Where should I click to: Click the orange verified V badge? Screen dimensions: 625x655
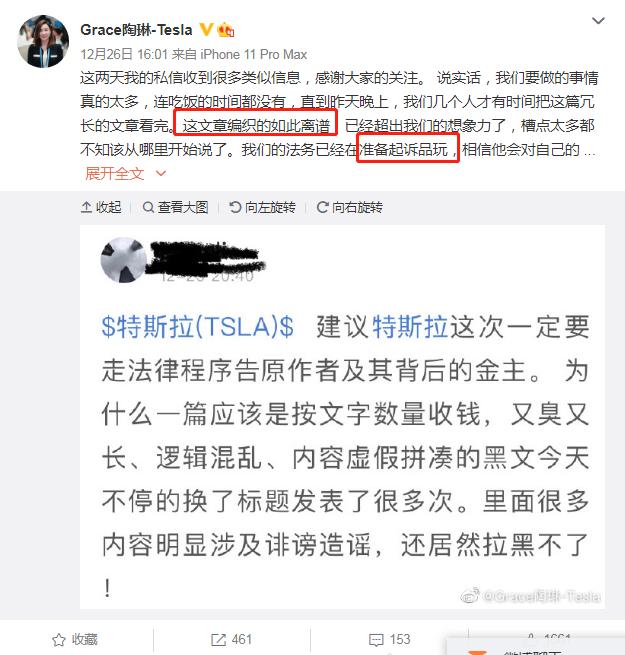tap(206, 29)
